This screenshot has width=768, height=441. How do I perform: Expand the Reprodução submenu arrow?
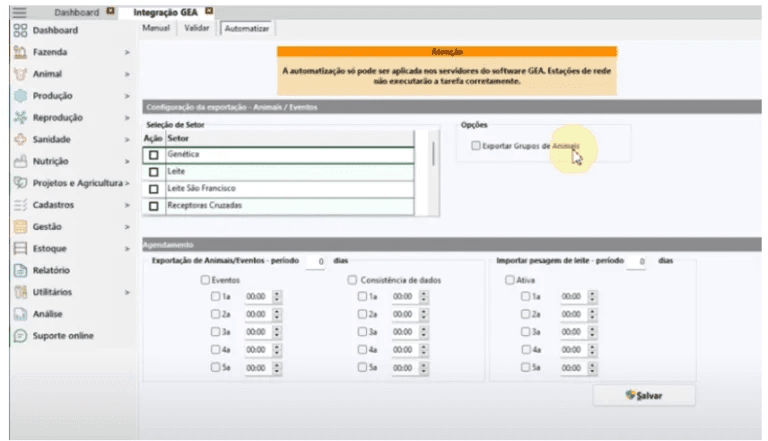tap(127, 118)
